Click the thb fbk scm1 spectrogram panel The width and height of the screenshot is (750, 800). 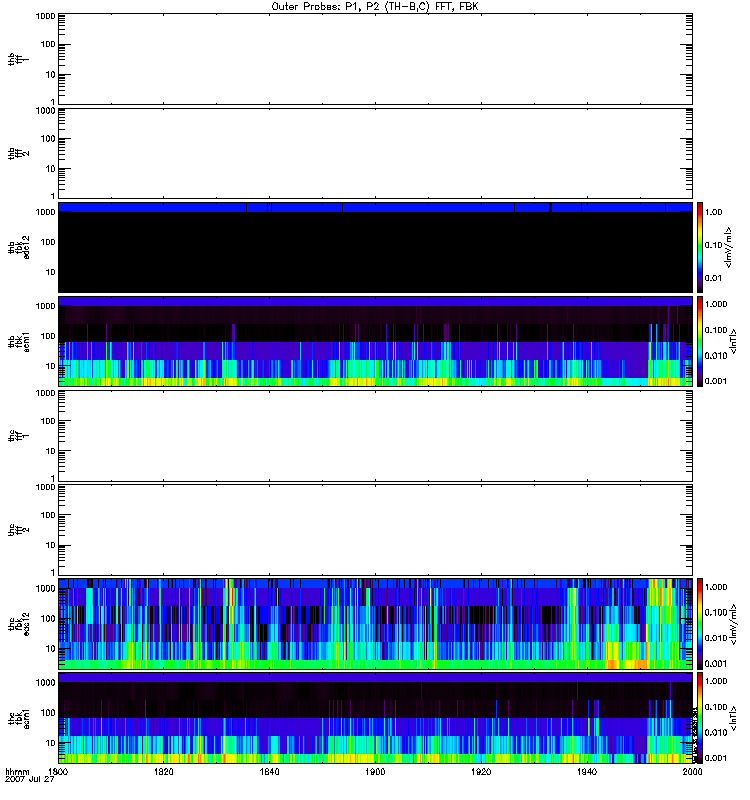375,341
